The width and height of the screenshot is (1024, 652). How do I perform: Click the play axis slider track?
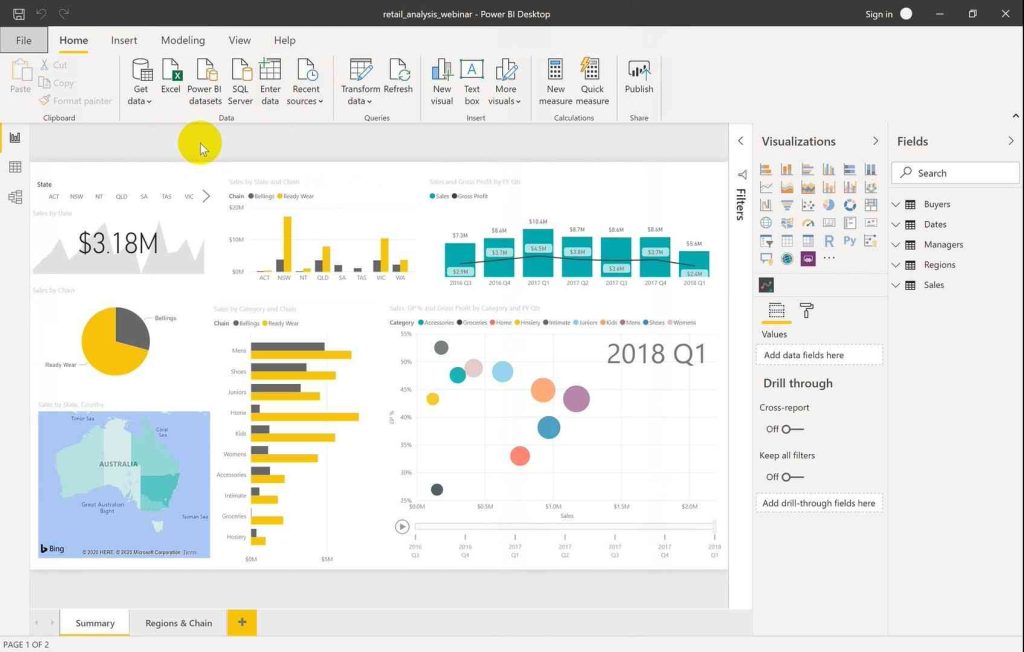pyautogui.click(x=564, y=526)
